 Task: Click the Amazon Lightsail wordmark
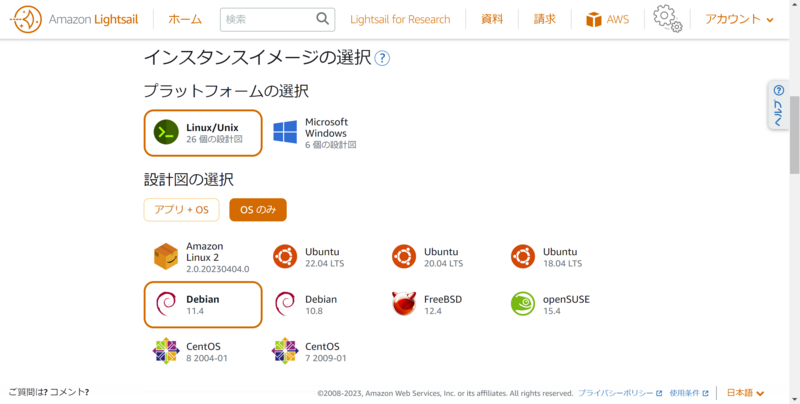click(x=93, y=19)
